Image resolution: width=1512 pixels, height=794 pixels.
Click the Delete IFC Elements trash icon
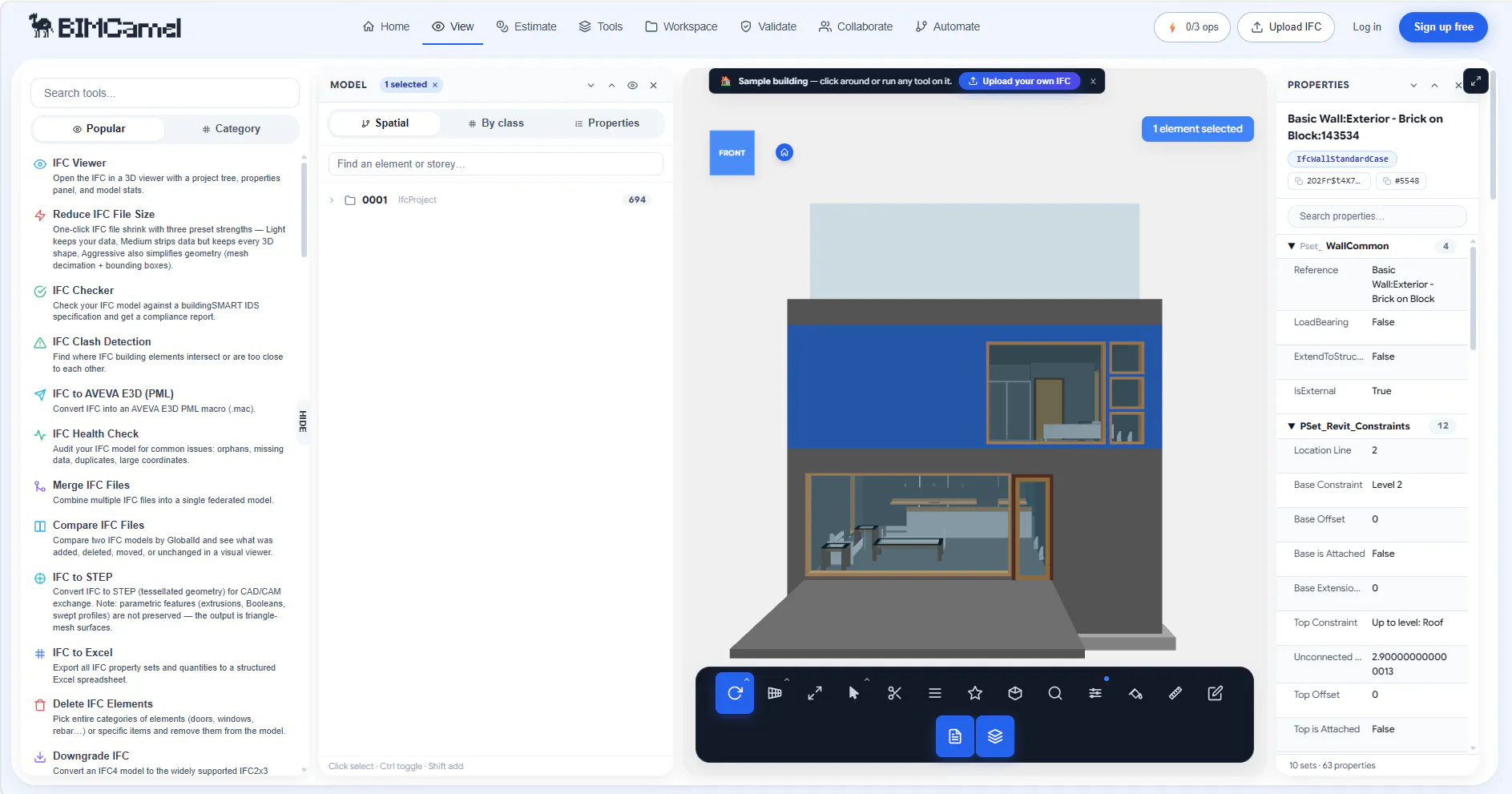pos(40,705)
